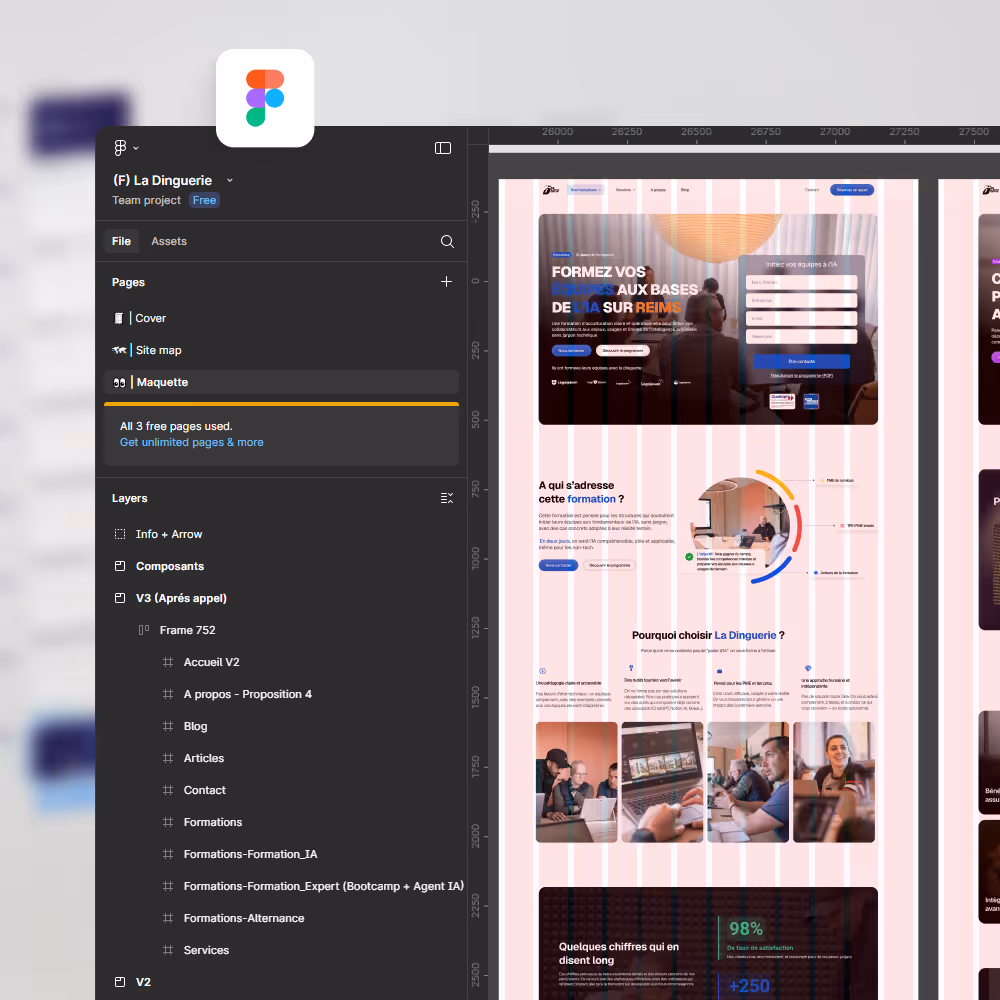Click the auto layout icon of Frame 752

click(144, 630)
